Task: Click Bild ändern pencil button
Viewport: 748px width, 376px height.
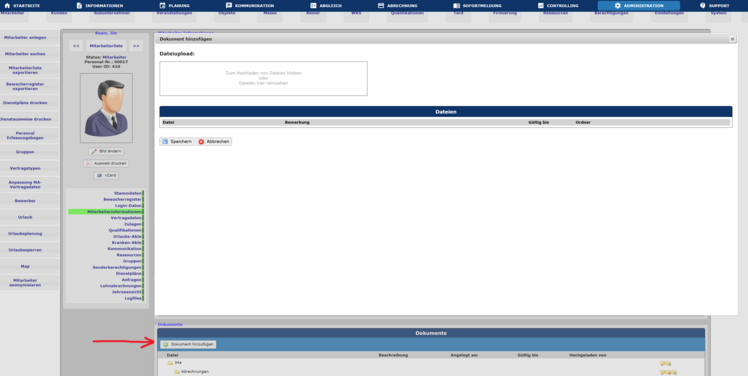Action: [x=106, y=151]
